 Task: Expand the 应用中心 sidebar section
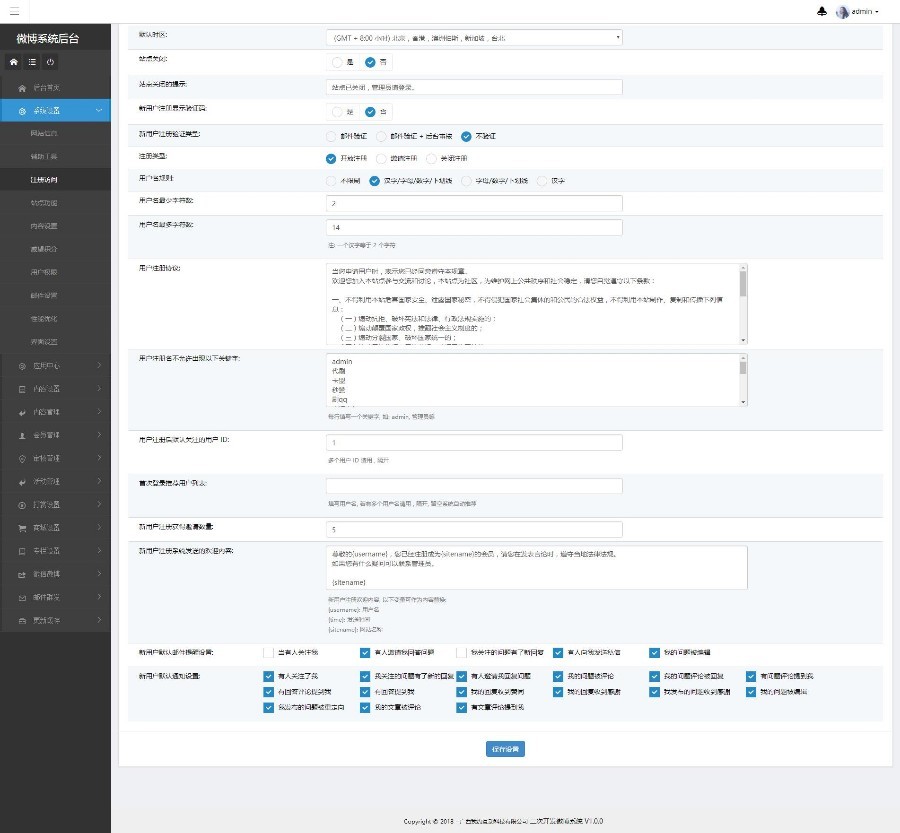click(x=55, y=366)
